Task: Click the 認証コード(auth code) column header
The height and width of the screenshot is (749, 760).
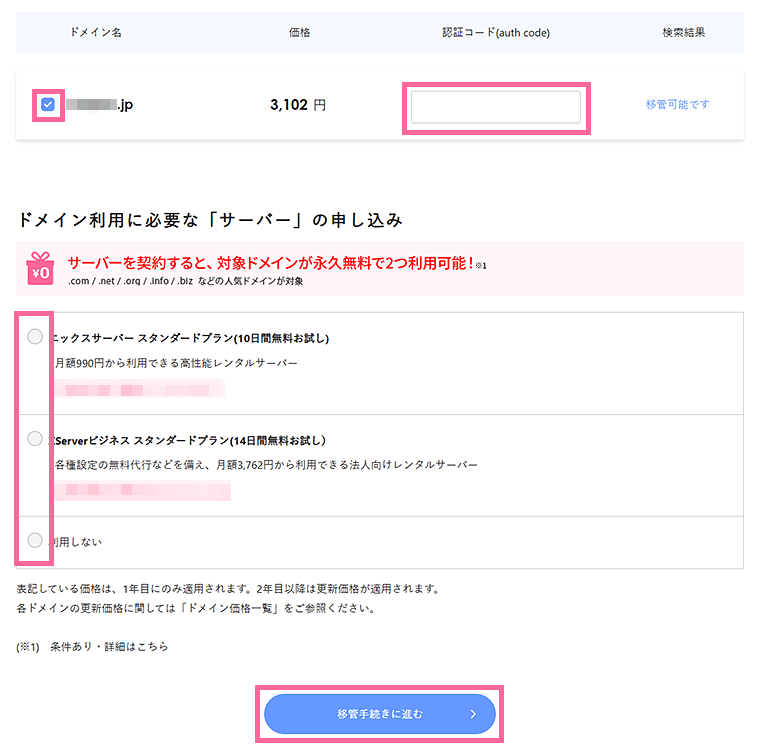Action: (x=495, y=32)
